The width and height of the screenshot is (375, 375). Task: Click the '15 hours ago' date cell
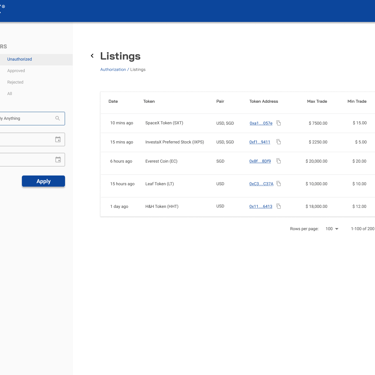tap(122, 184)
